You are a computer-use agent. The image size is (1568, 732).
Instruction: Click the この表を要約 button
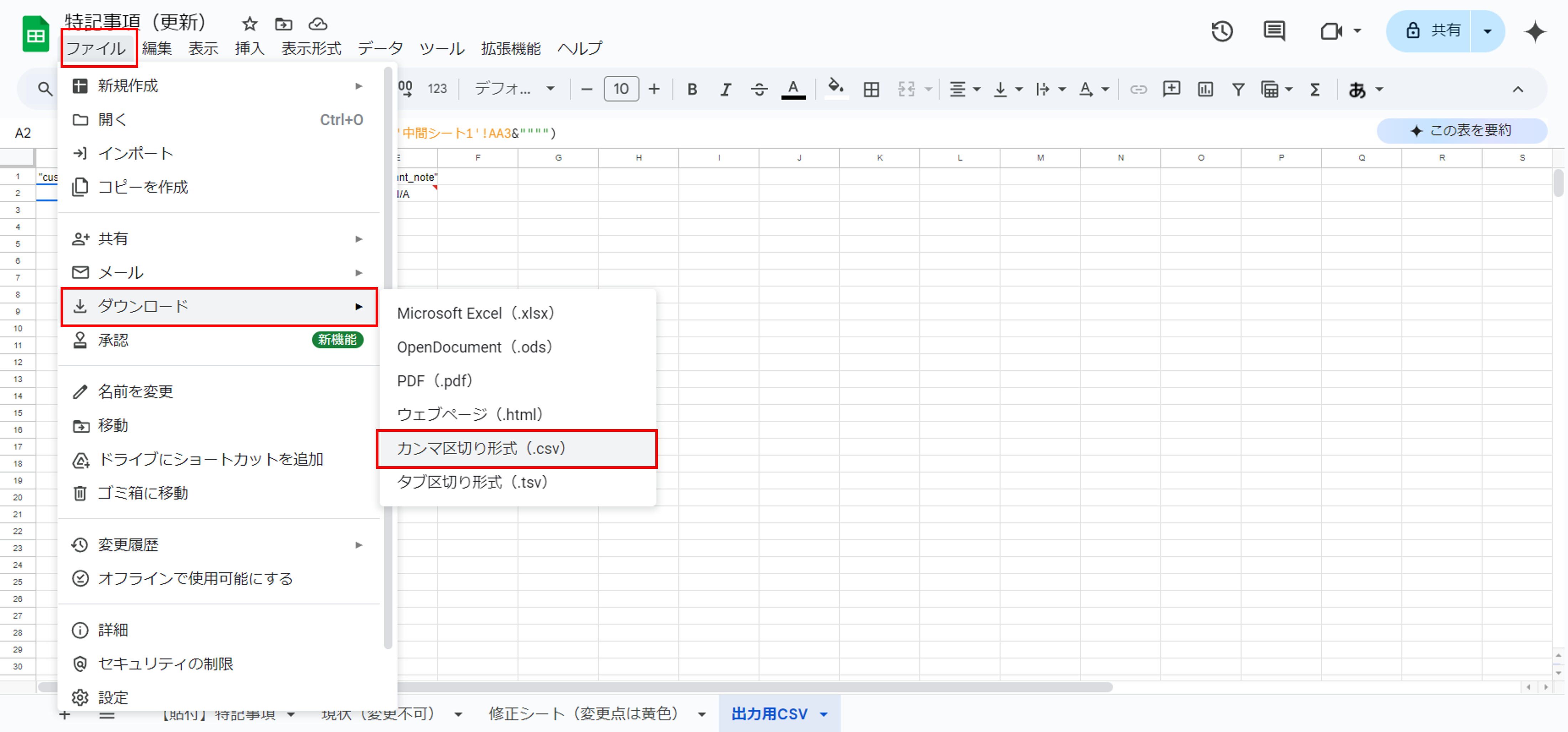1461,131
